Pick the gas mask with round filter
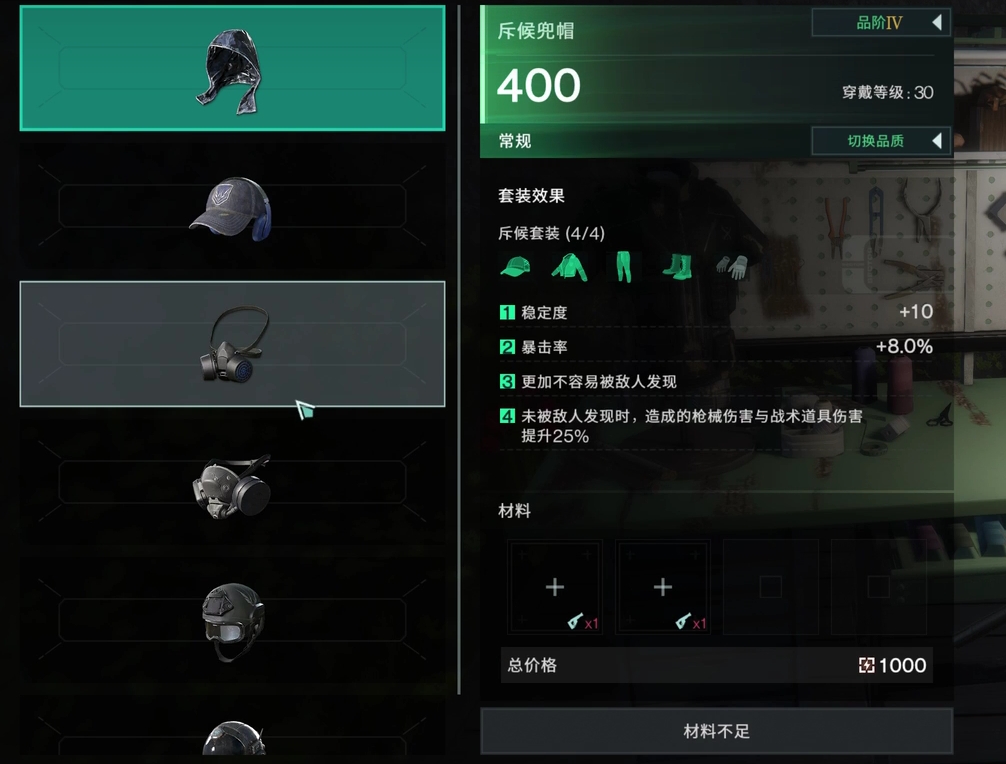The height and width of the screenshot is (764, 1006). coord(232,482)
